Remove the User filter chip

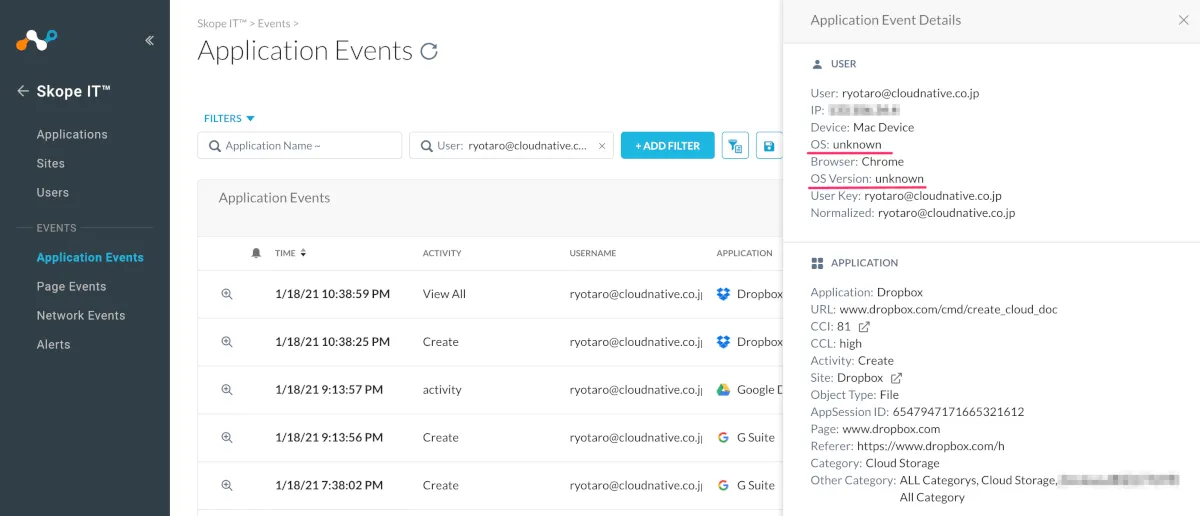(x=602, y=146)
